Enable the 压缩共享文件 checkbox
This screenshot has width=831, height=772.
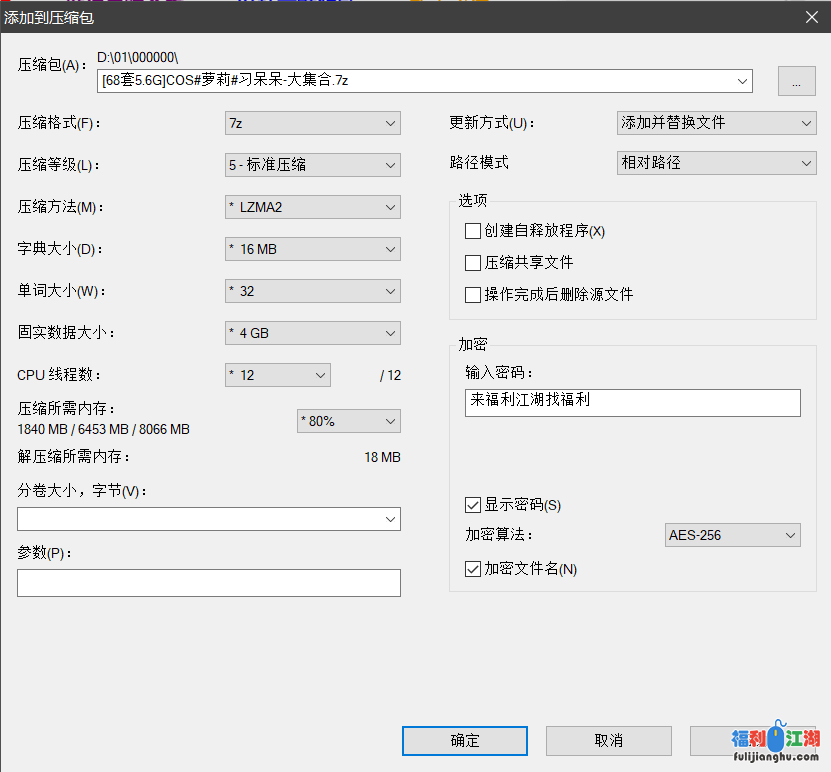click(474, 263)
